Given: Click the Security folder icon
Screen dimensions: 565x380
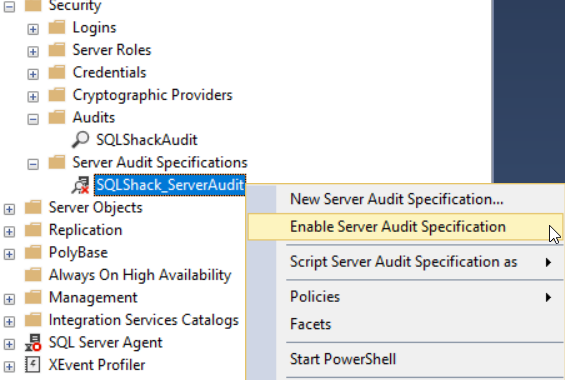Looking at the screenshot, I should 33,5.
